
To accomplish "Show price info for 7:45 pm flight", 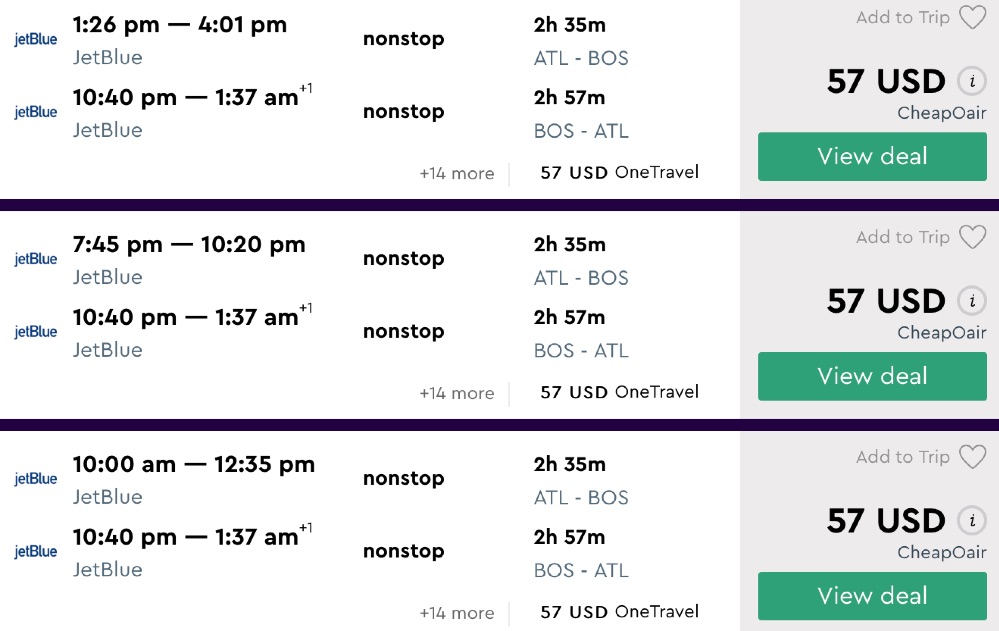I will [x=970, y=301].
